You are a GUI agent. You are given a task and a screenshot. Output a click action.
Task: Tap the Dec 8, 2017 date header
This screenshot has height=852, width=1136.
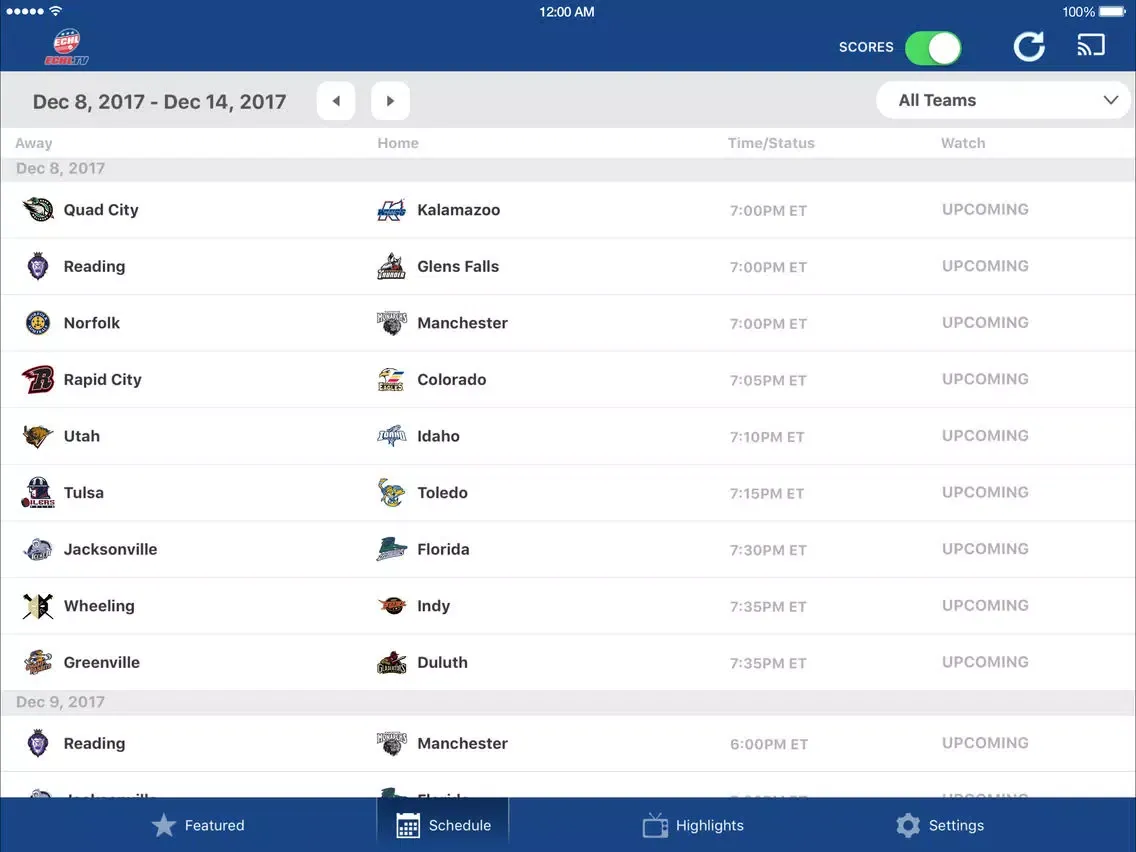tap(60, 169)
